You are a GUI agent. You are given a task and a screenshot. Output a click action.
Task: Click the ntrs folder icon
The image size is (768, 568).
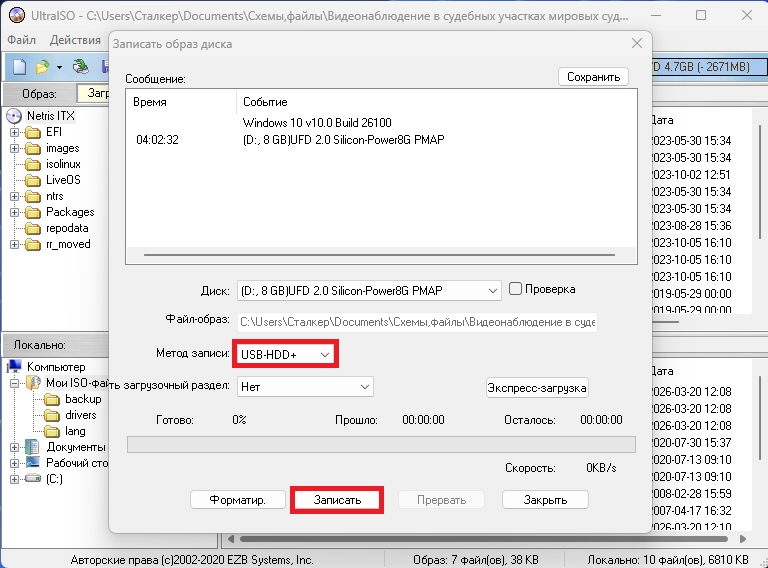pos(33,197)
